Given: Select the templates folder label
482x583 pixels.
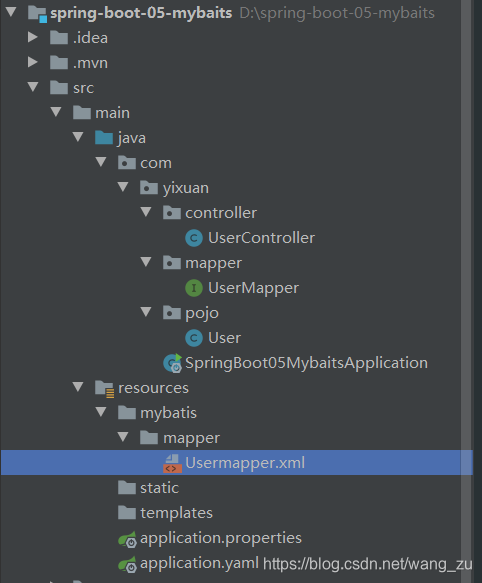Looking at the screenshot, I should (176, 513).
